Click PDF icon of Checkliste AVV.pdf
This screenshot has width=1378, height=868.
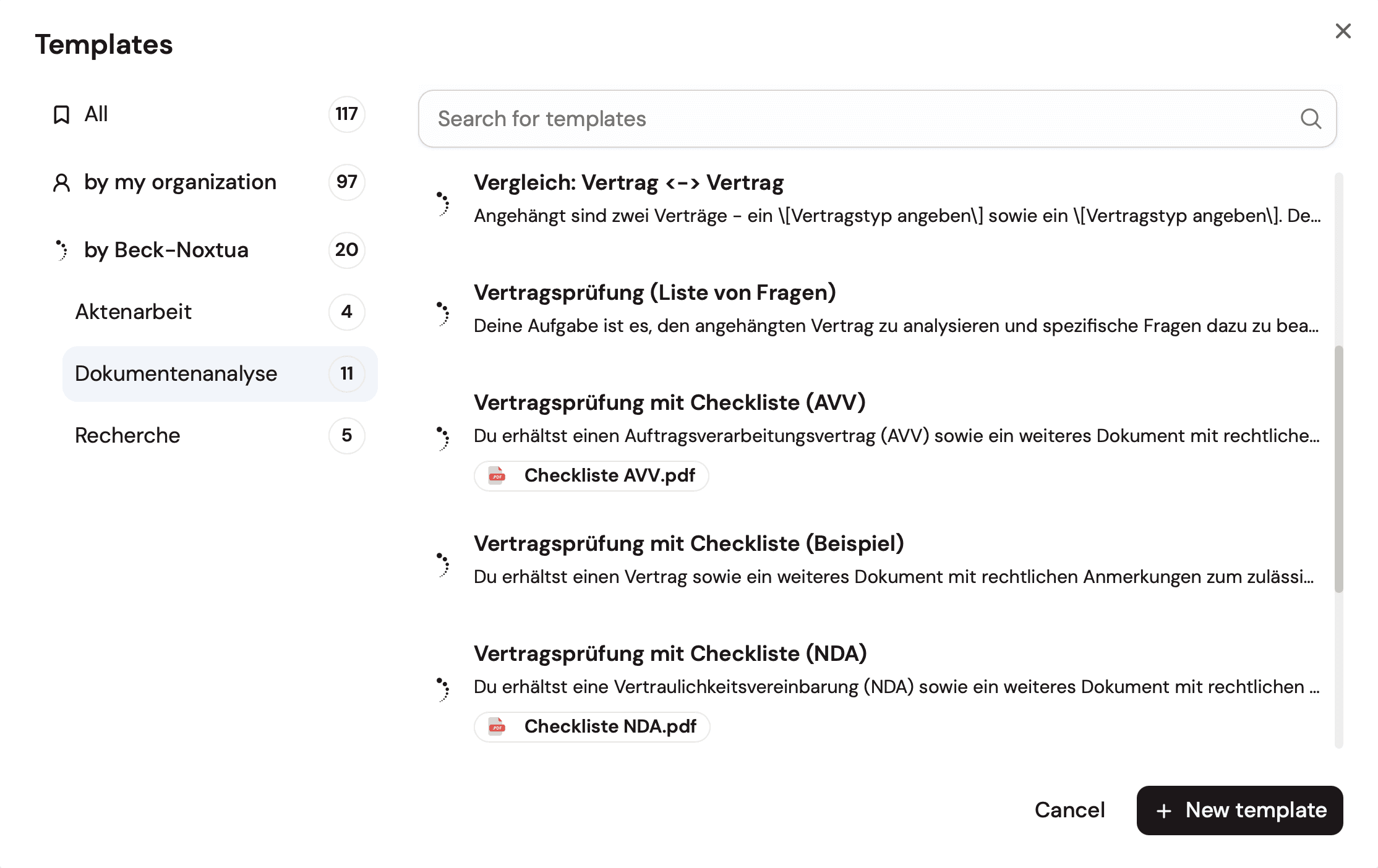497,475
